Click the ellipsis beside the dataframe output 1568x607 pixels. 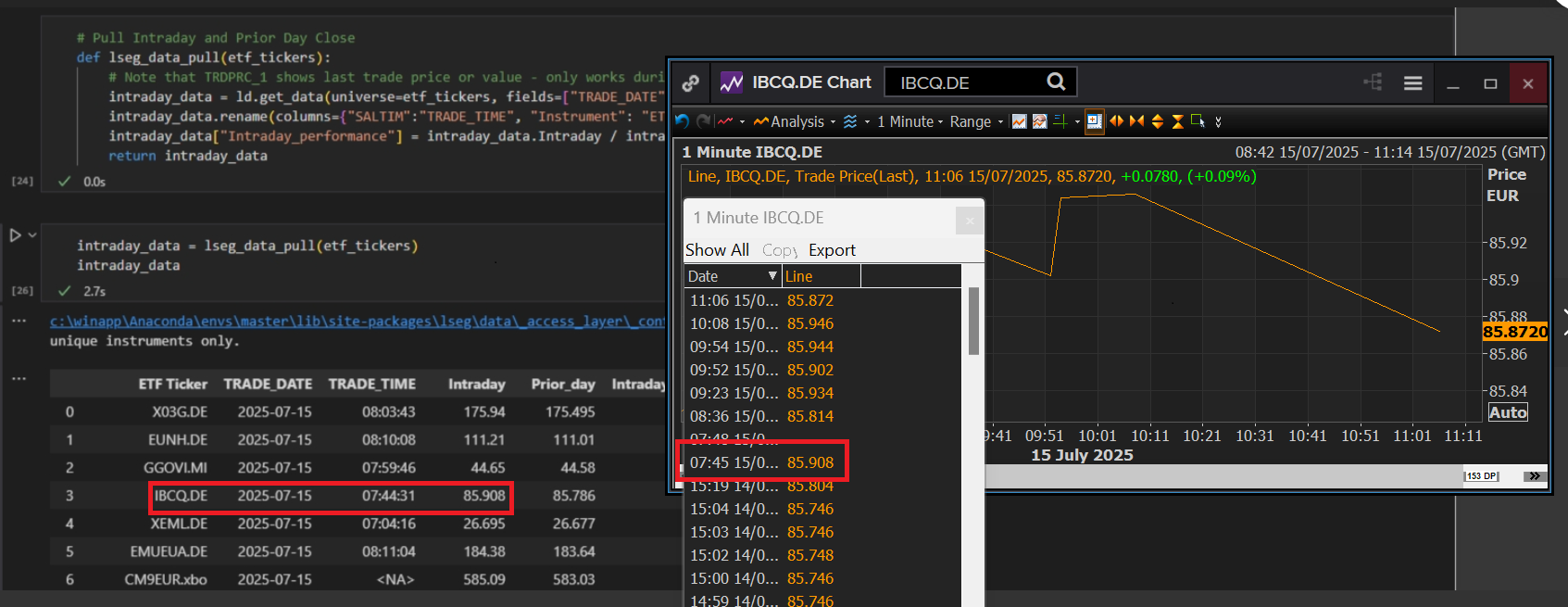click(19, 379)
